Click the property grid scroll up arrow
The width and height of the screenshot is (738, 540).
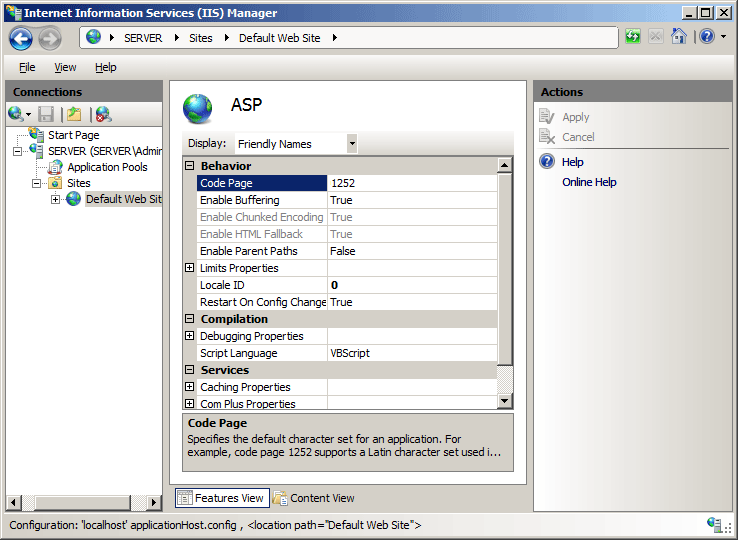tap(505, 165)
